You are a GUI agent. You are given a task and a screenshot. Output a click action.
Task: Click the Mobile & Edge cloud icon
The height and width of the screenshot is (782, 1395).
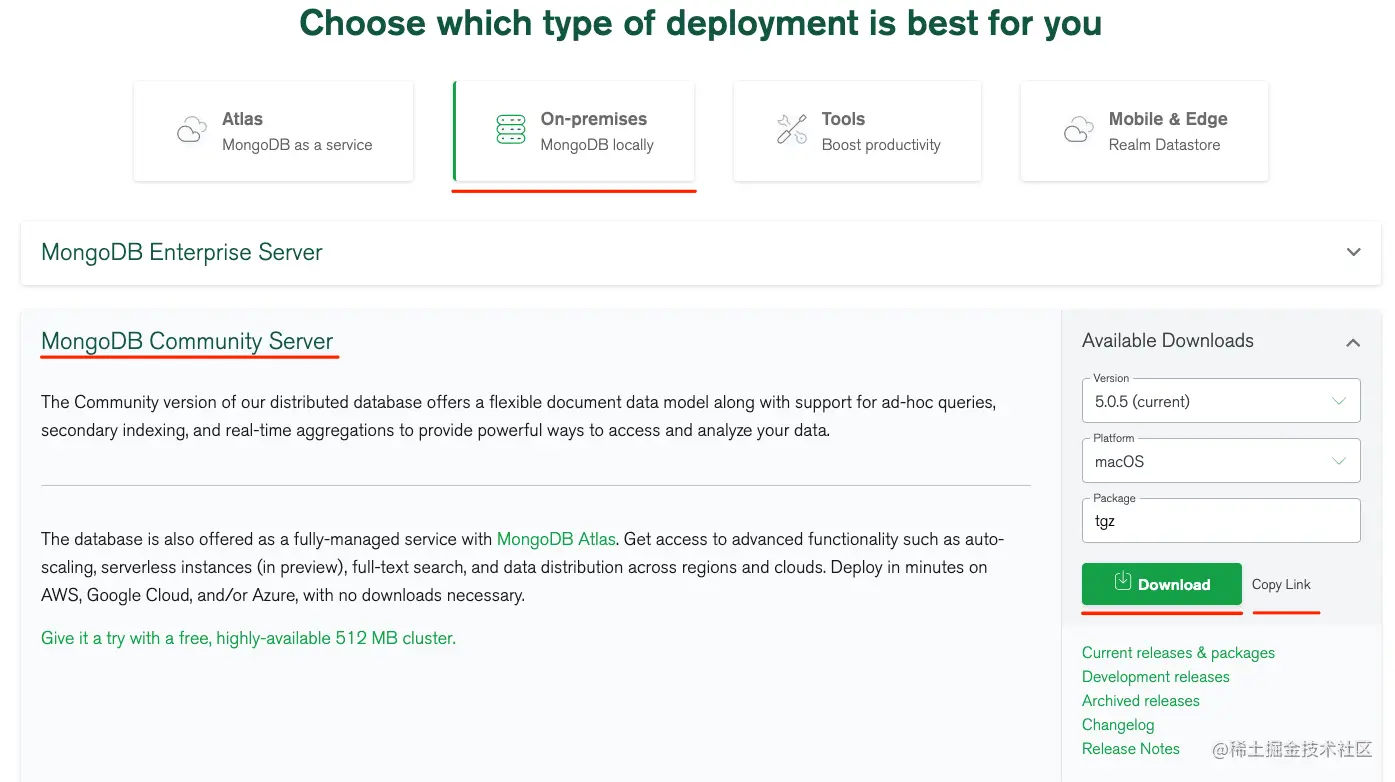tap(1078, 131)
